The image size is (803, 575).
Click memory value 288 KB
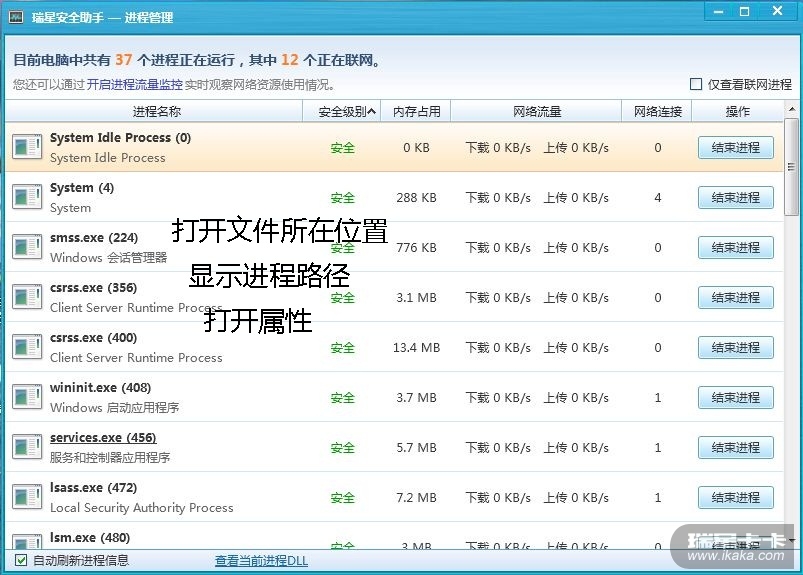click(416, 198)
